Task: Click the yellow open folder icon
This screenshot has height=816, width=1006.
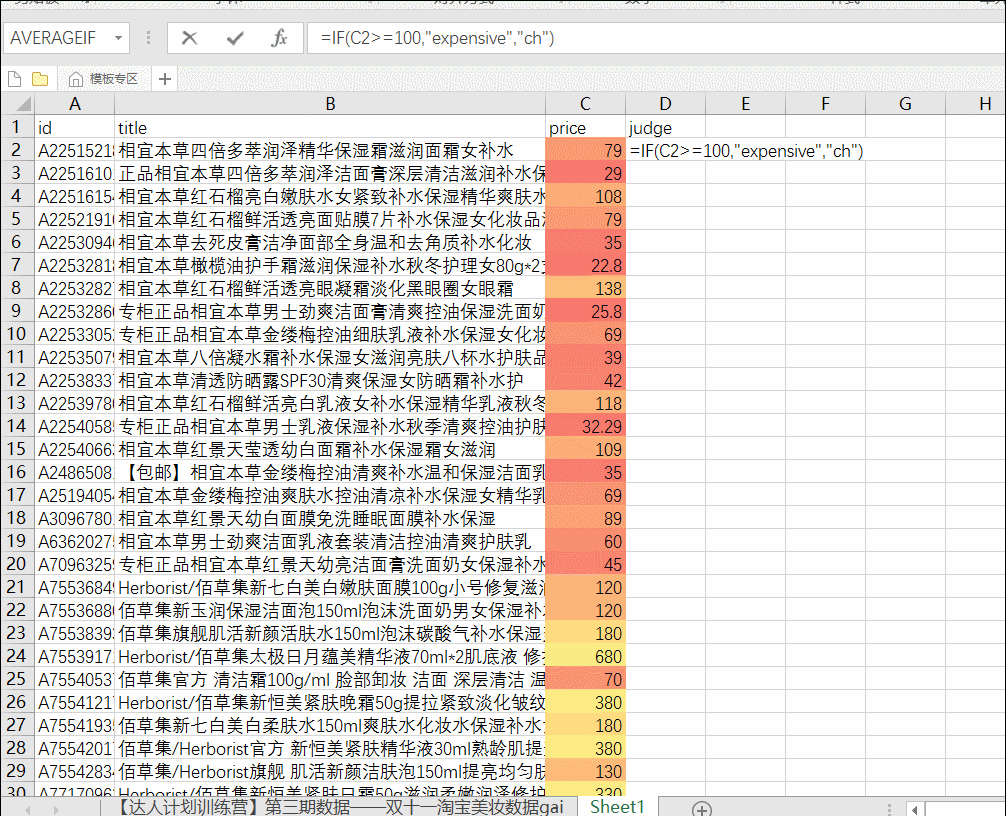Action: (40, 79)
